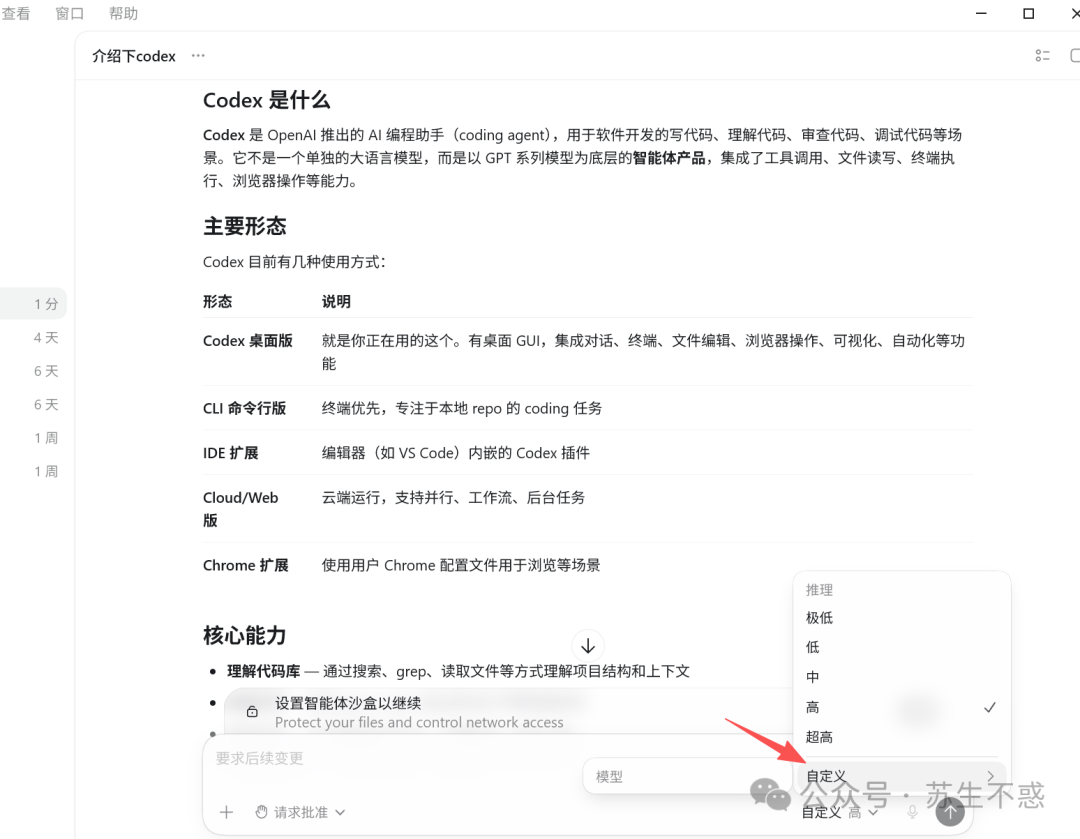This screenshot has width=1080, height=839.
Task: Click the Cloud/Web 版 table cell
Action: pos(240,508)
